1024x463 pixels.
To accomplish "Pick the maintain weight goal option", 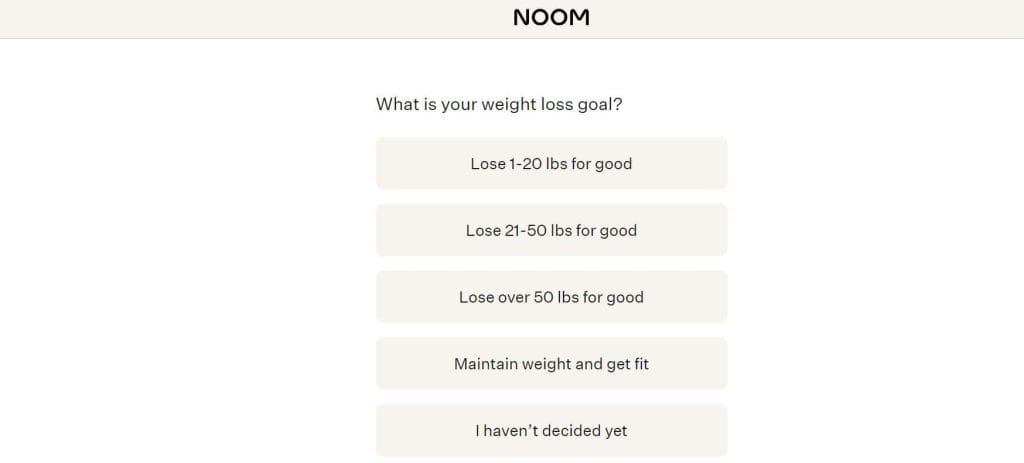I will [x=551, y=364].
